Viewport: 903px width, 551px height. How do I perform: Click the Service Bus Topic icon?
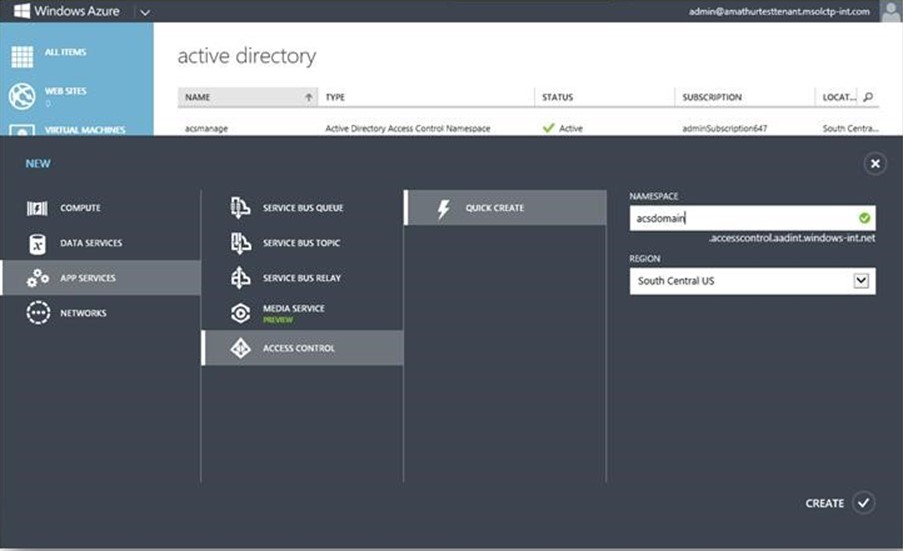(241, 243)
